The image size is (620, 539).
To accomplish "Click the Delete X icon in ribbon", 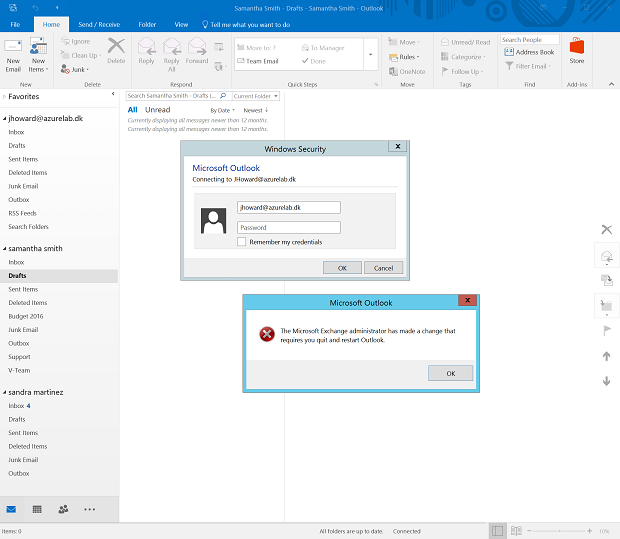I will (x=116, y=51).
